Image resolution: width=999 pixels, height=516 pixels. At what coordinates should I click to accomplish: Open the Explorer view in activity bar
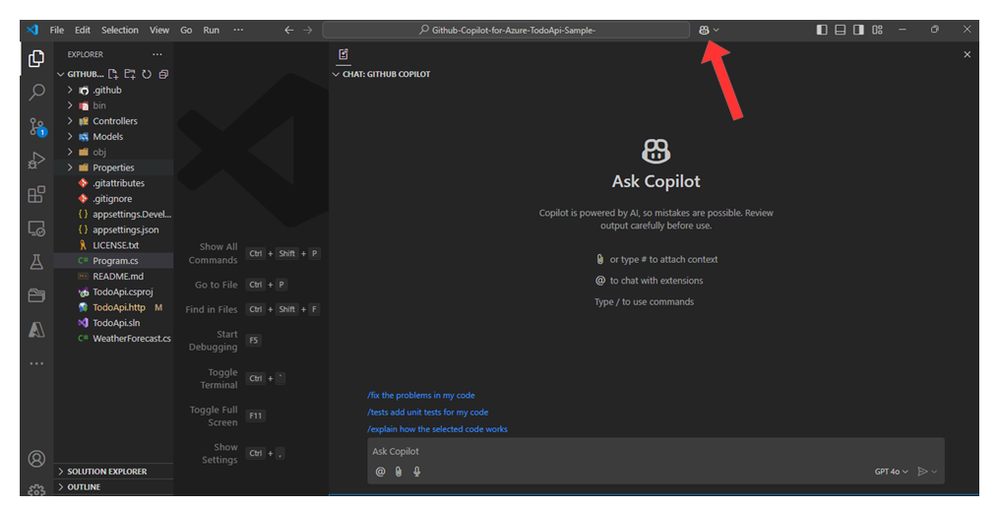click(36, 59)
